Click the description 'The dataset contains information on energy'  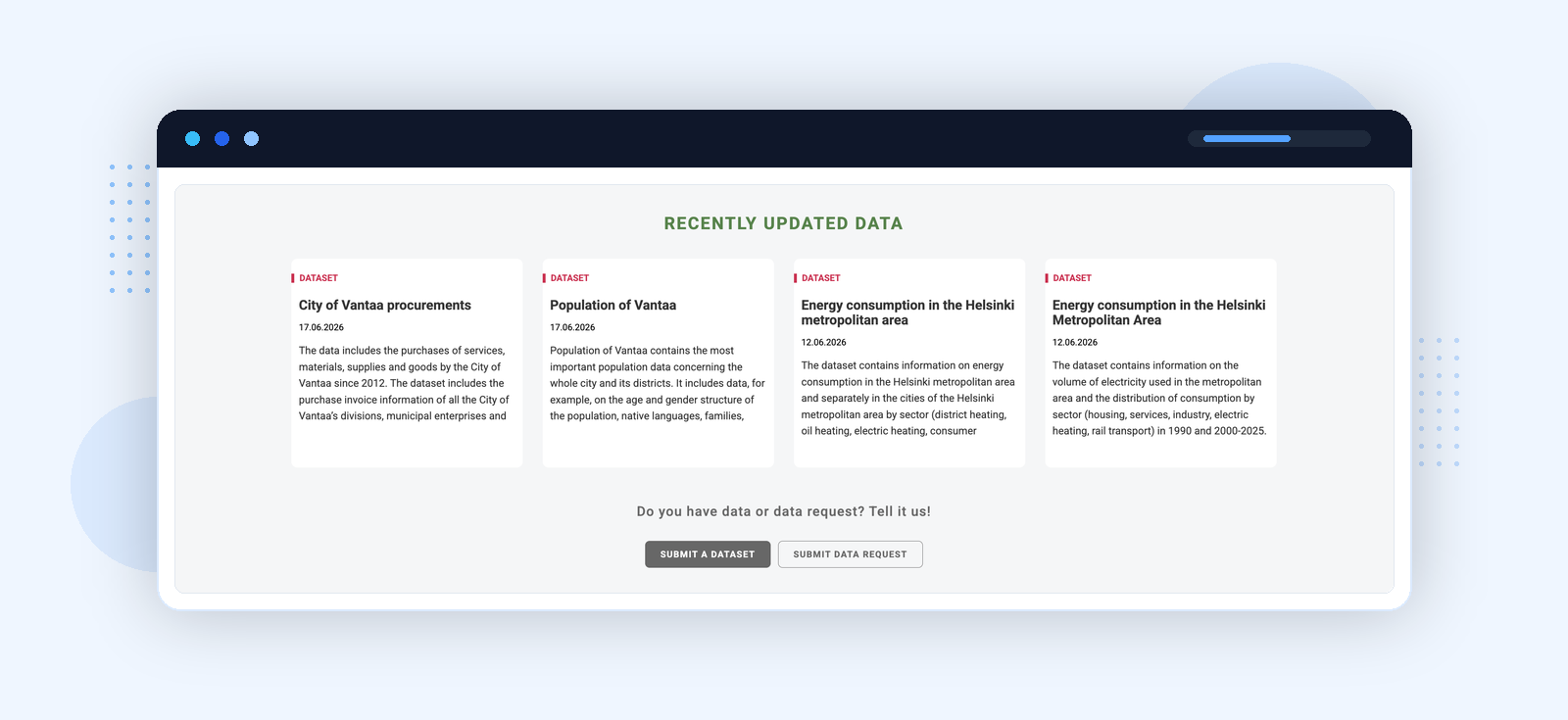click(x=907, y=398)
